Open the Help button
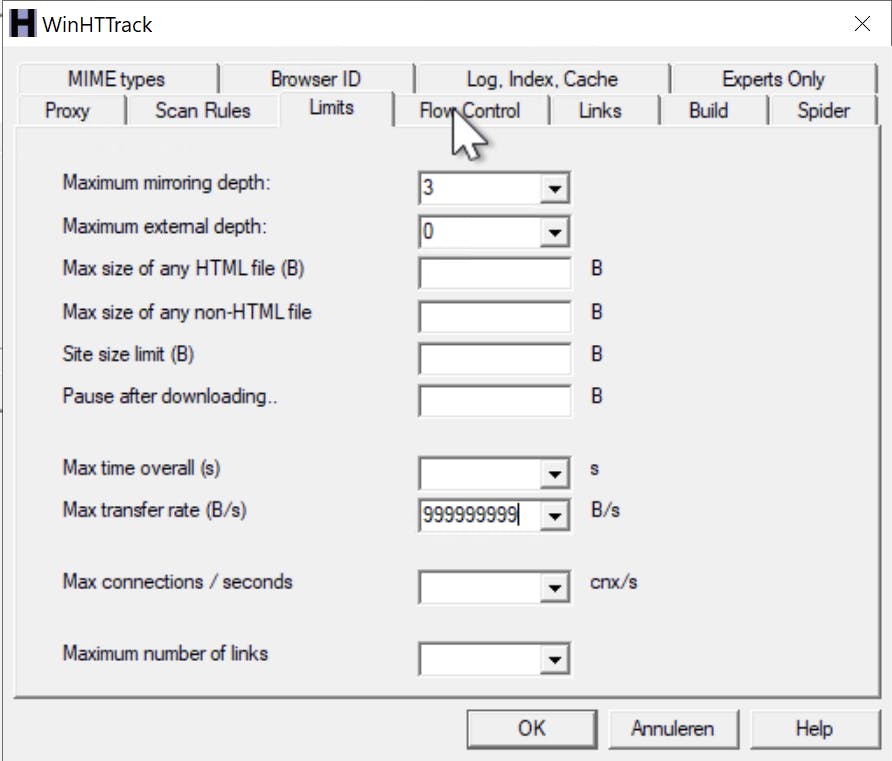Screen dimensions: 892x761 tap(814, 729)
